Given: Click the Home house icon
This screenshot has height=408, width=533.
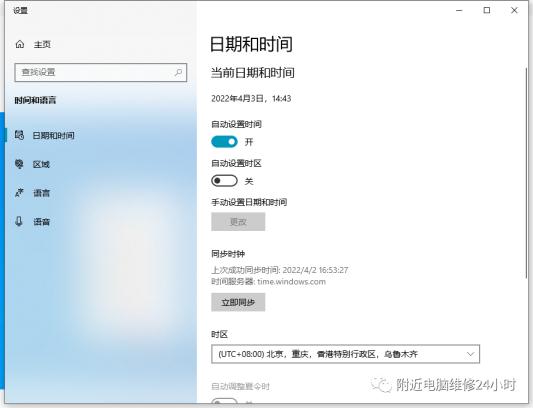Looking at the screenshot, I should click(20, 44).
